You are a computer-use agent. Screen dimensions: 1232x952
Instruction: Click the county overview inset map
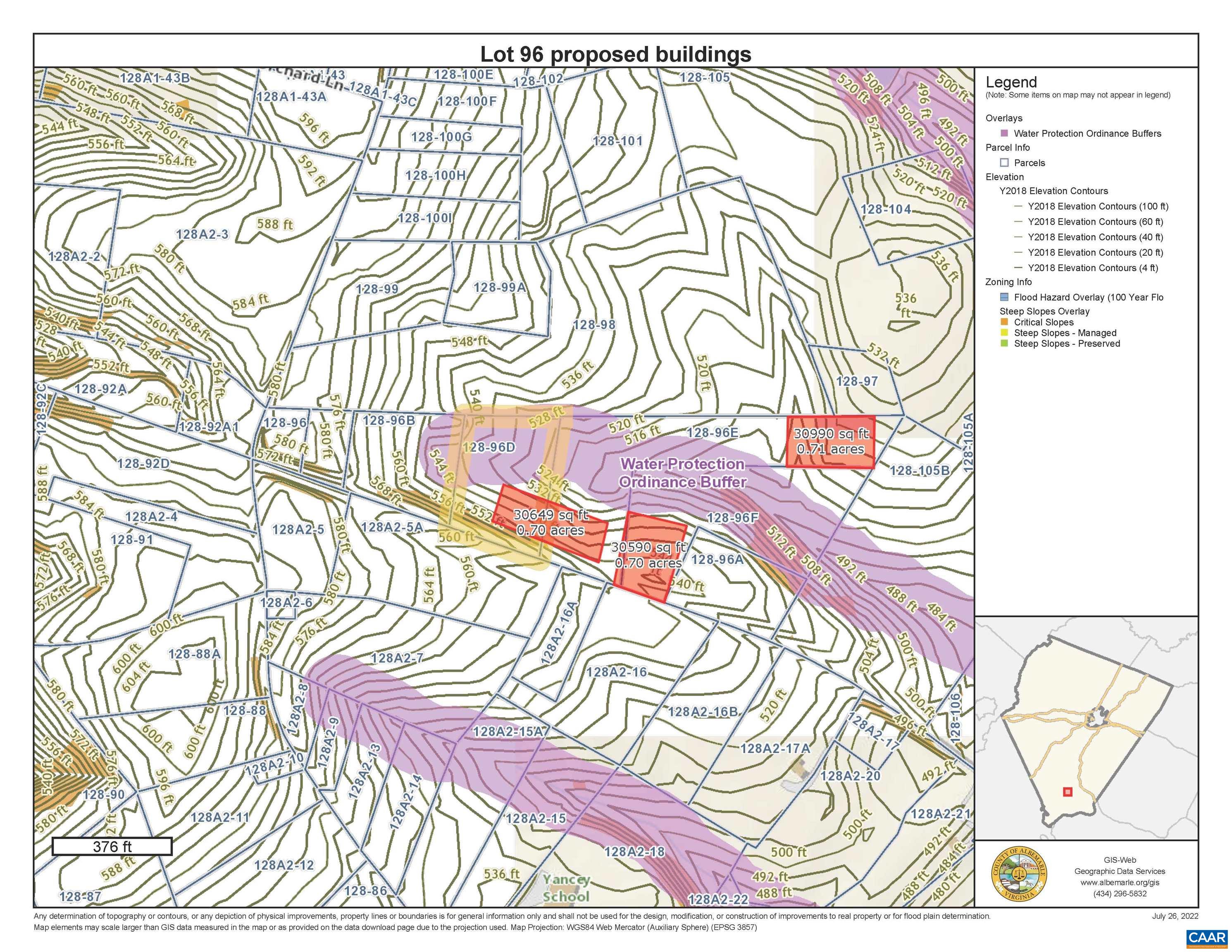point(1087,728)
